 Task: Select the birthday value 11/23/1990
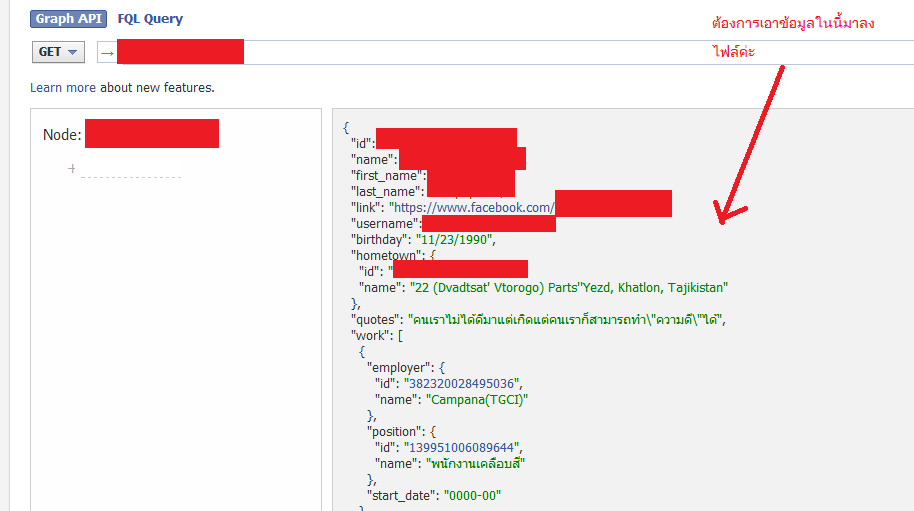(454, 239)
